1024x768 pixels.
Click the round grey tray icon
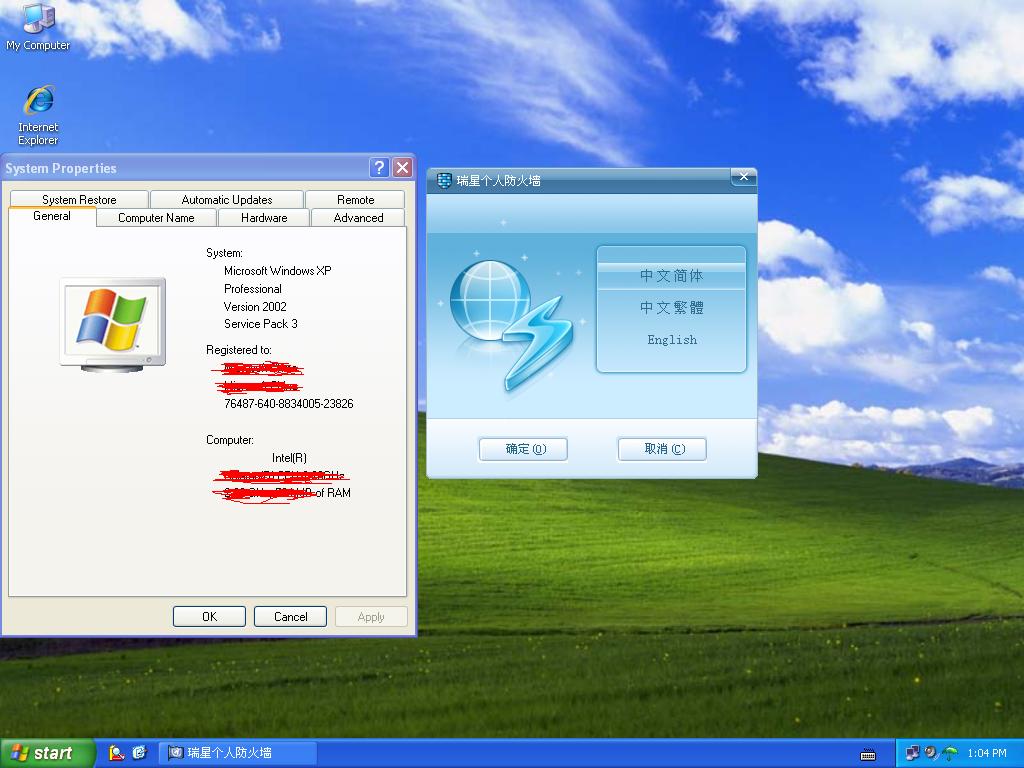pyautogui.click(x=931, y=753)
